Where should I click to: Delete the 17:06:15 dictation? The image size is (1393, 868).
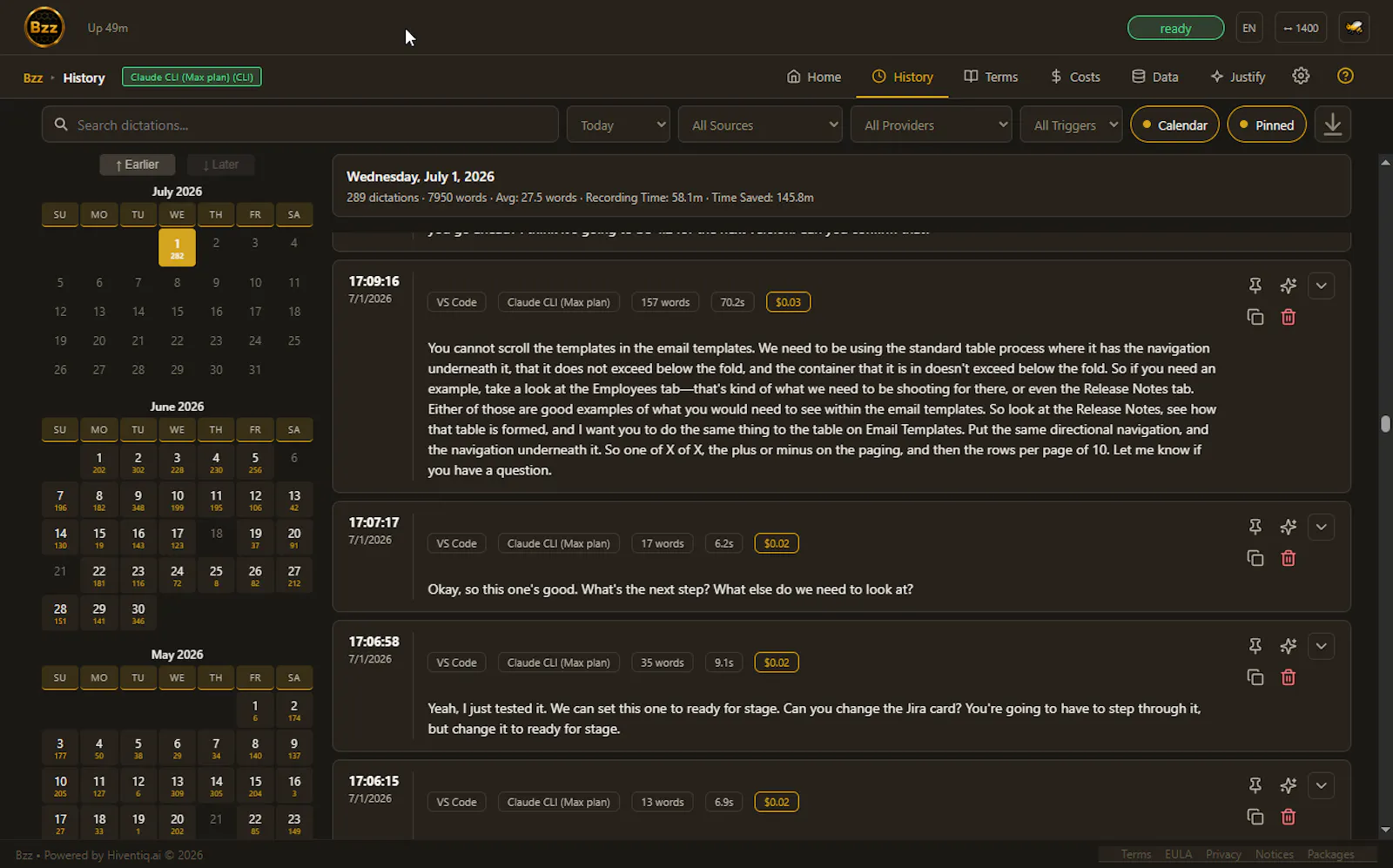(1289, 818)
